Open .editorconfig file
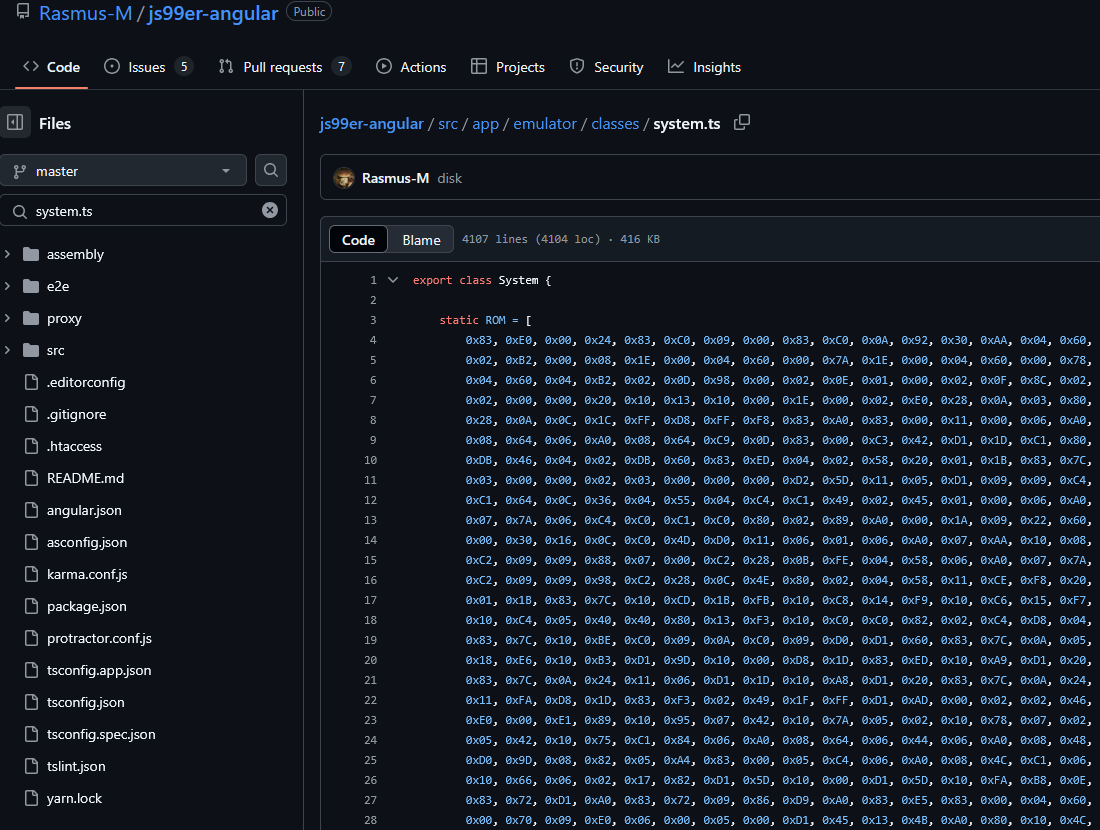 (86, 382)
